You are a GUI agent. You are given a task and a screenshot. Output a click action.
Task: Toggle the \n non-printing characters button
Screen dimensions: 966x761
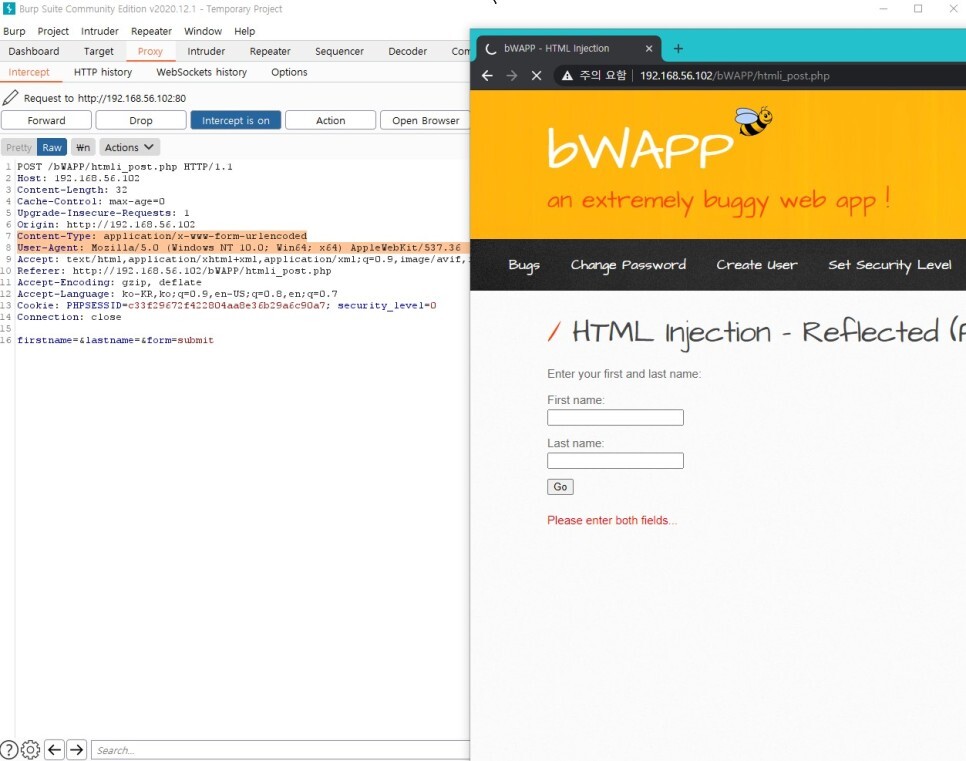tap(83, 147)
